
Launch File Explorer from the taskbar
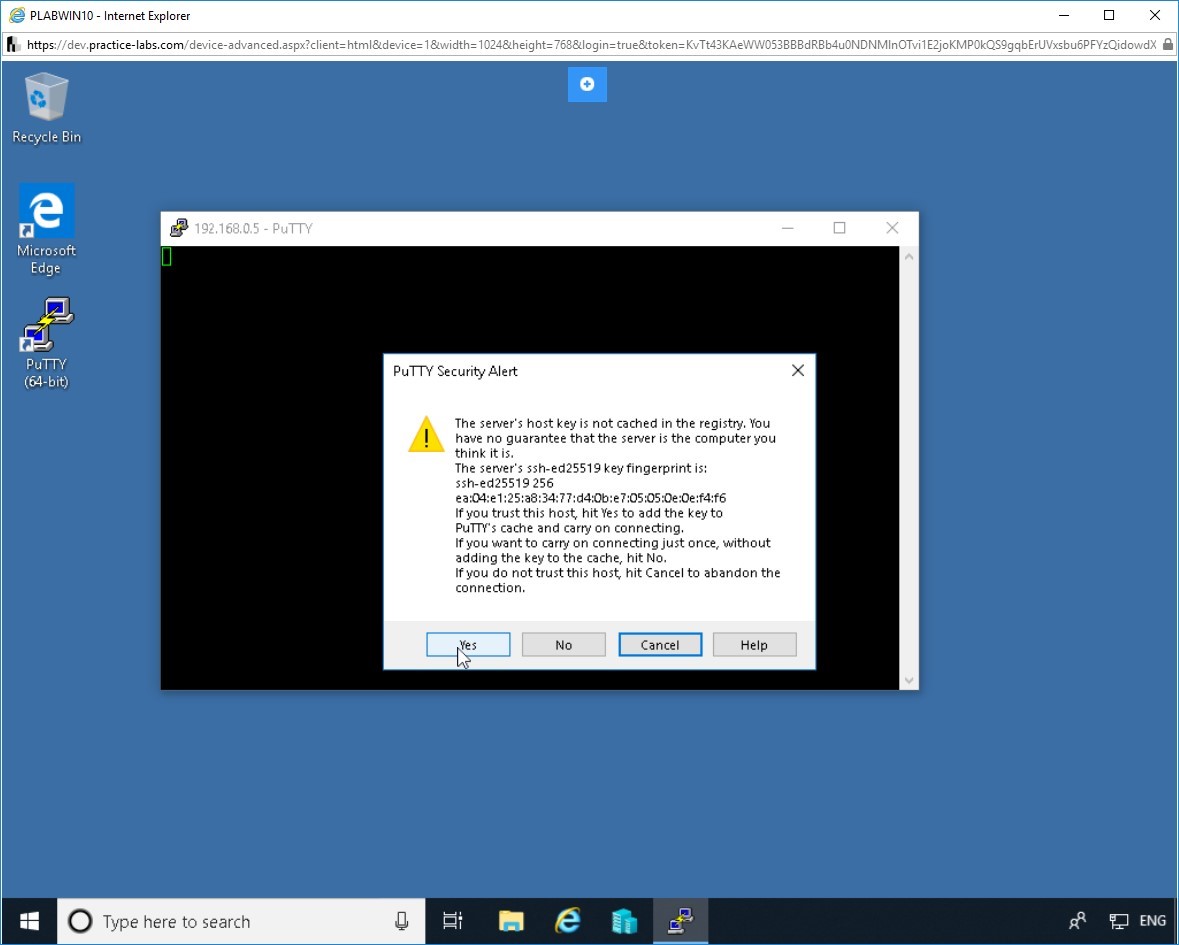511,921
